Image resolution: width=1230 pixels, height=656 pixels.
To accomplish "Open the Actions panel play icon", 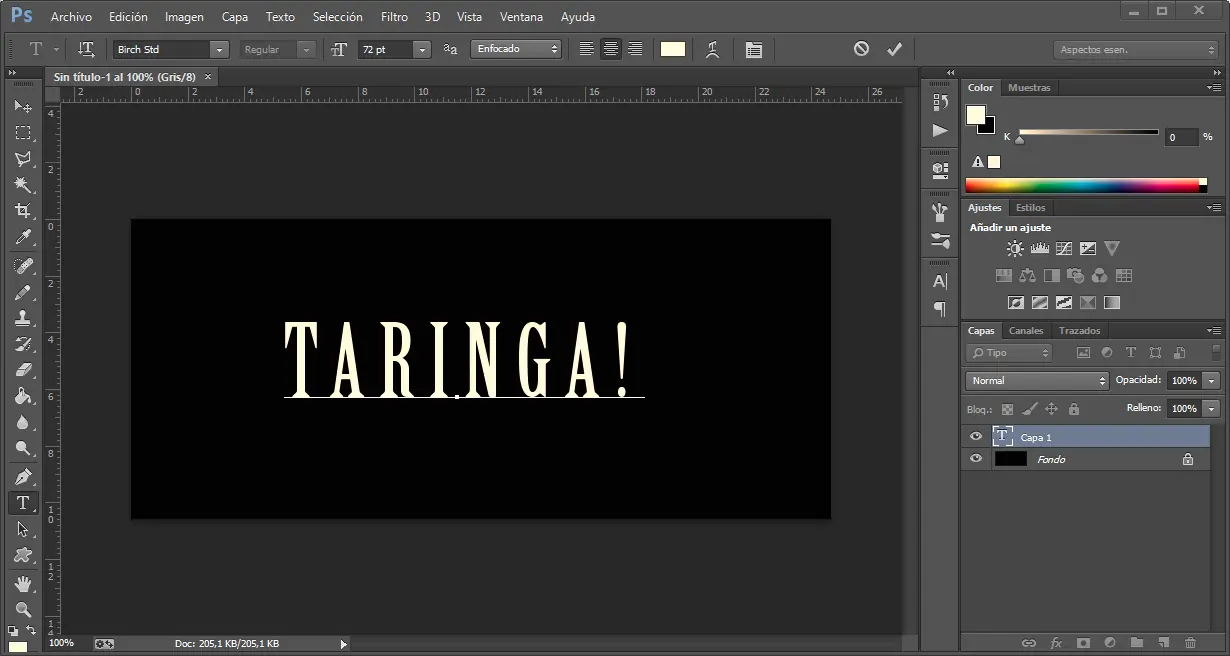I will tap(940, 130).
